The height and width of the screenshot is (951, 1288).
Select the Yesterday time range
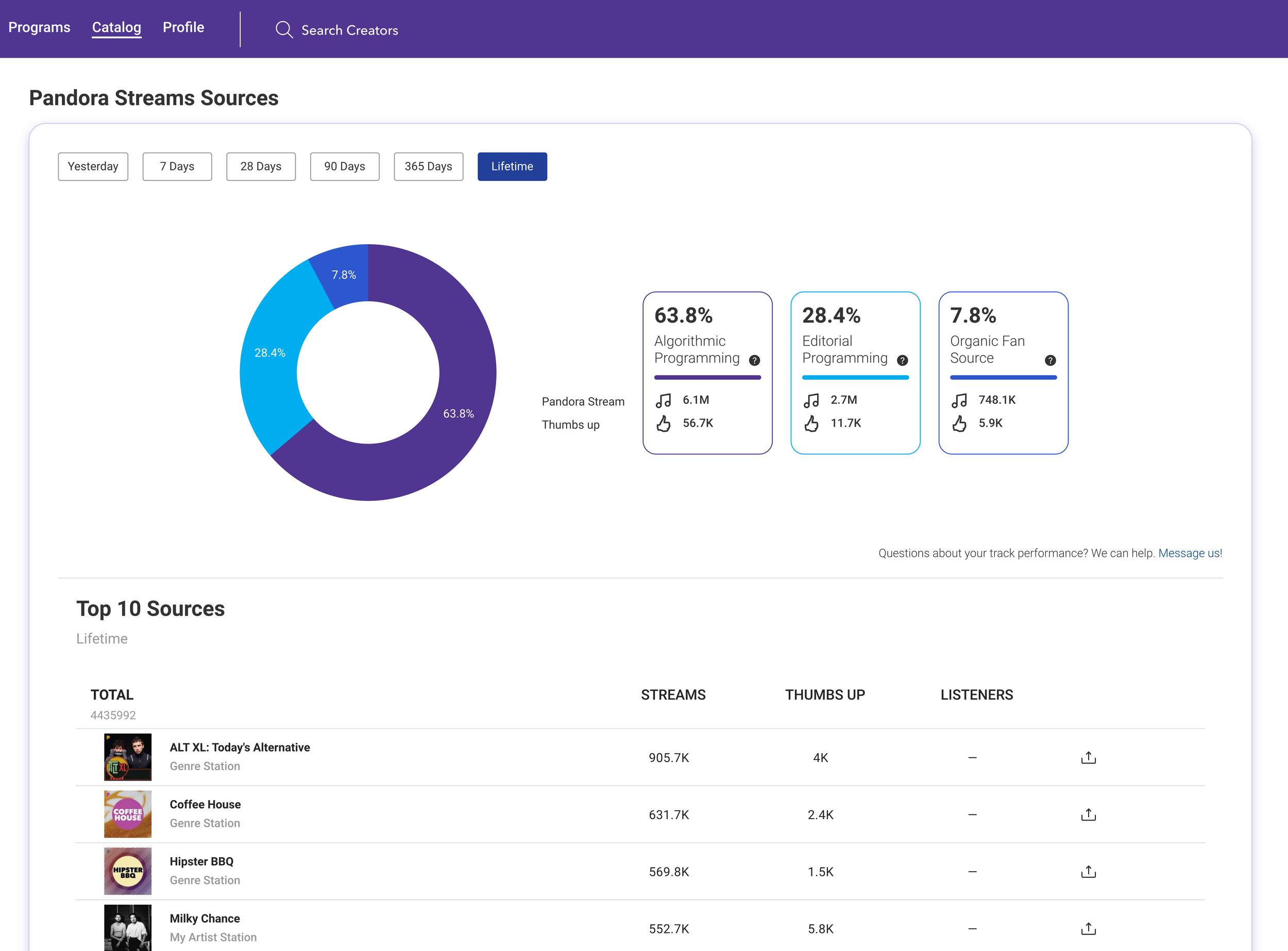[x=93, y=166]
